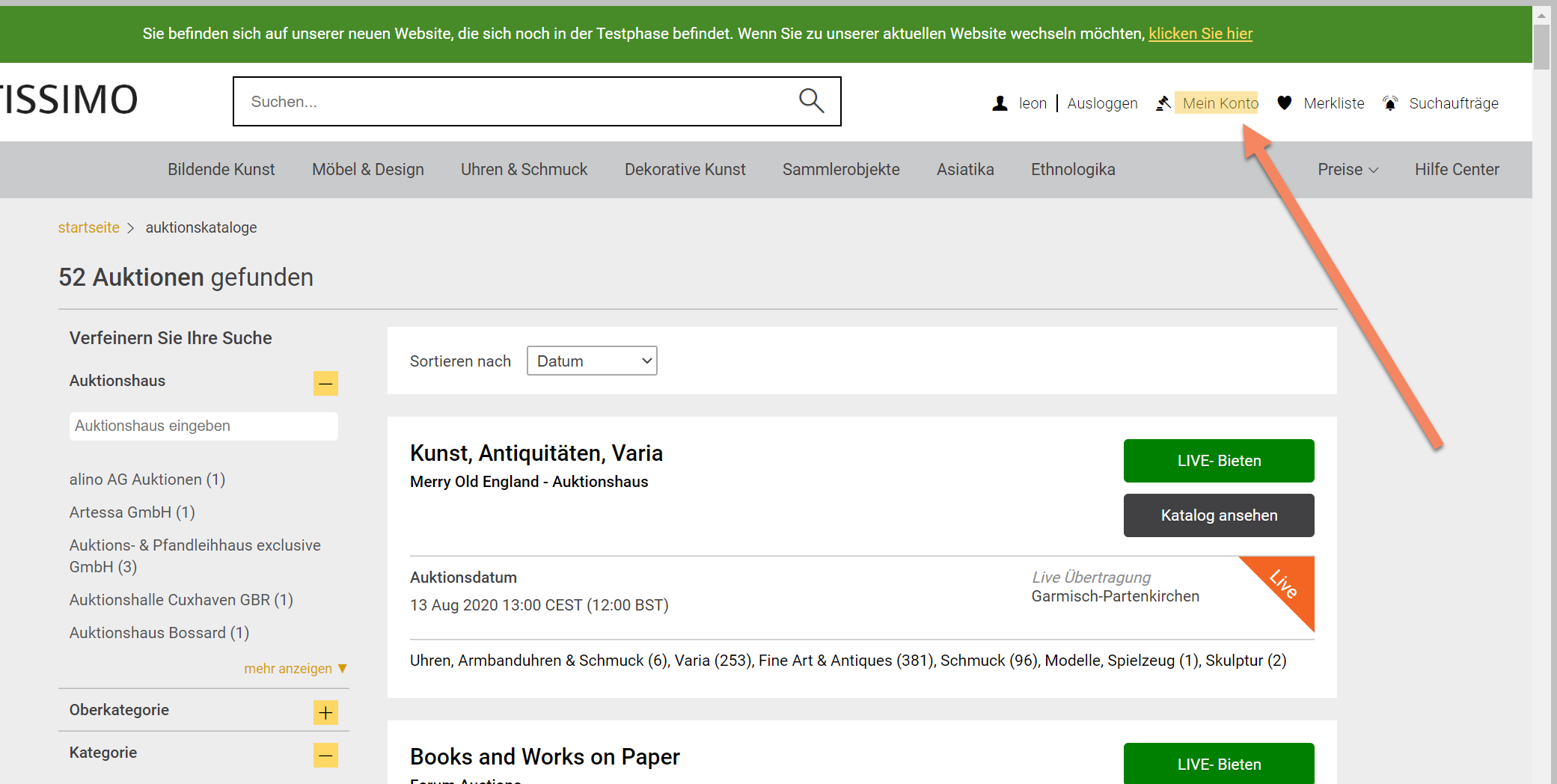Click the heart icon for Merkliste
The height and width of the screenshot is (784, 1557).
[1284, 103]
